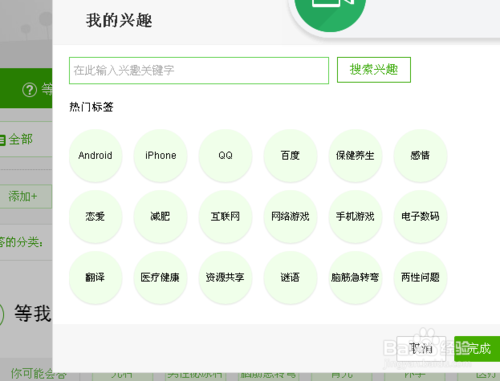This screenshot has height=381, width=500.
Task: Pick the 百度 interest tag
Action: pos(290,156)
